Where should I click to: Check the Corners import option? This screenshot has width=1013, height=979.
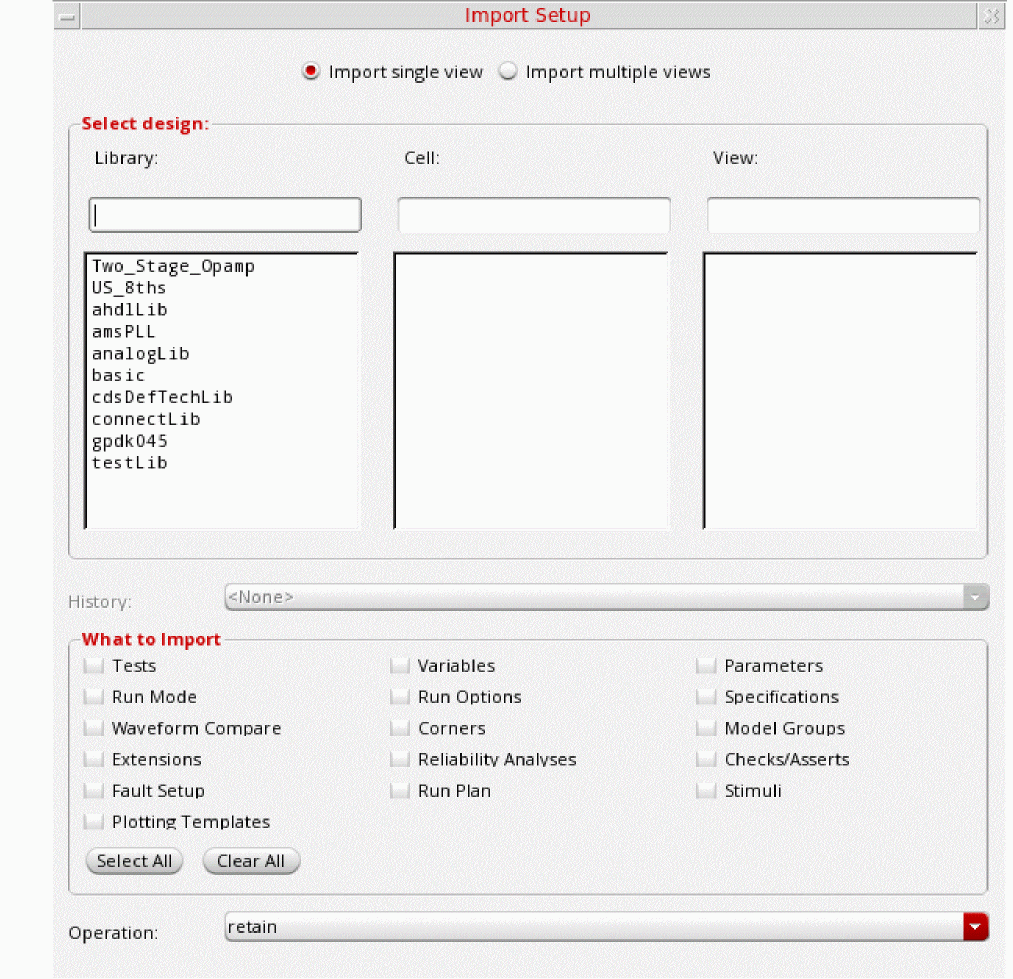tap(400, 729)
